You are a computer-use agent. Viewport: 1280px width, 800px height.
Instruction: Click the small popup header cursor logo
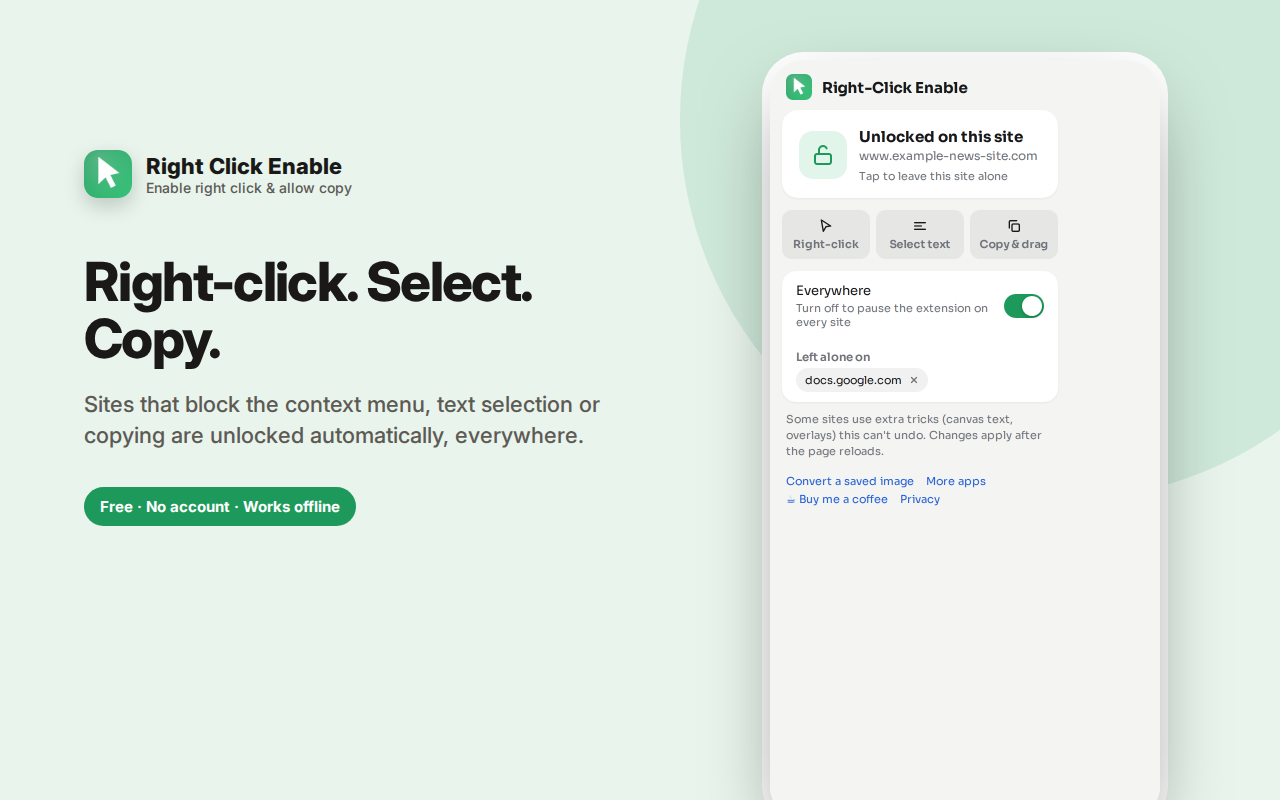pyautogui.click(x=799, y=87)
